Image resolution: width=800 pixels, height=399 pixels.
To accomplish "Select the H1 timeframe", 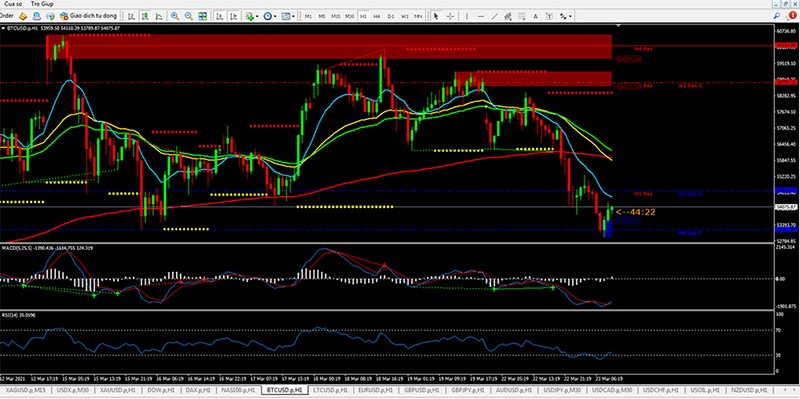I will pos(363,16).
